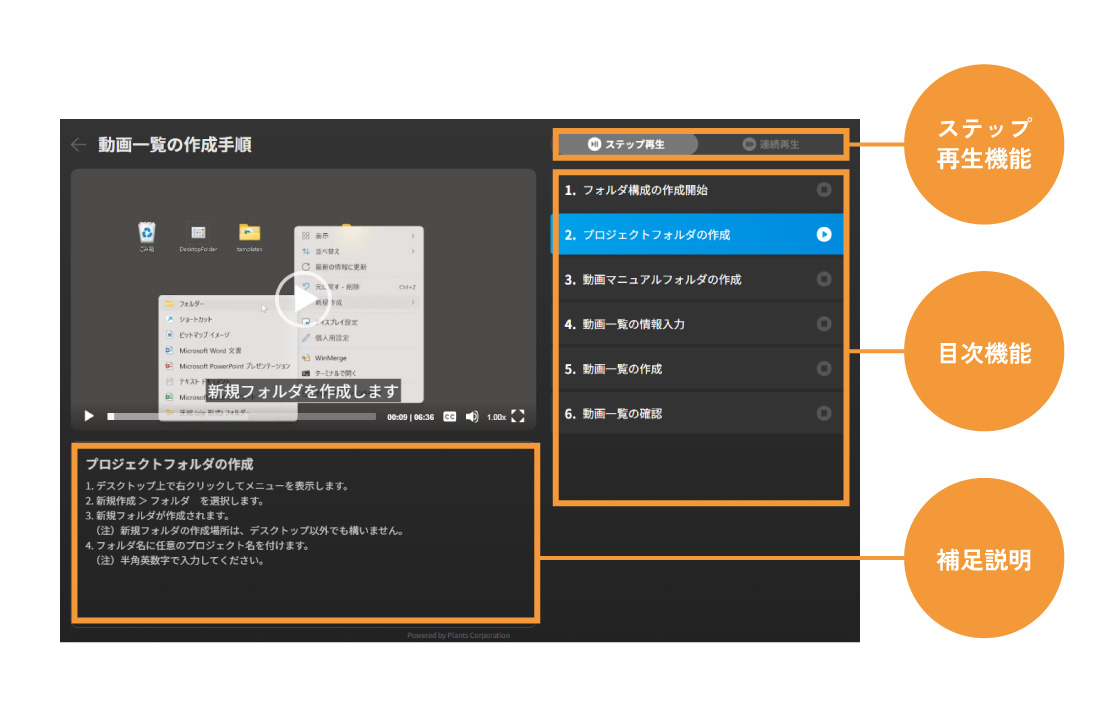This screenshot has height=720, width=1120.
Task: Choose 個人用設定 from the right-click menu
Action: (331, 338)
